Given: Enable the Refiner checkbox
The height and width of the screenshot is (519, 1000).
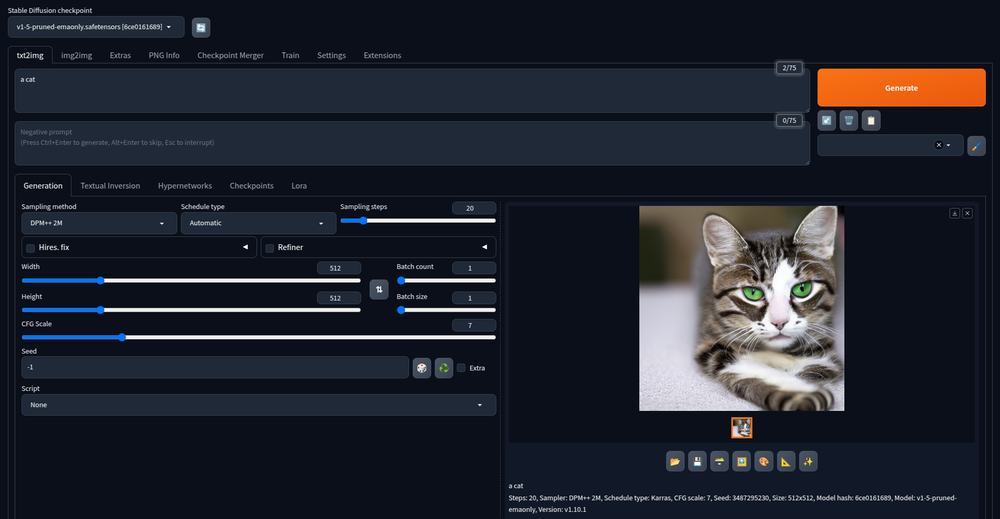Looking at the screenshot, I should [x=270, y=248].
